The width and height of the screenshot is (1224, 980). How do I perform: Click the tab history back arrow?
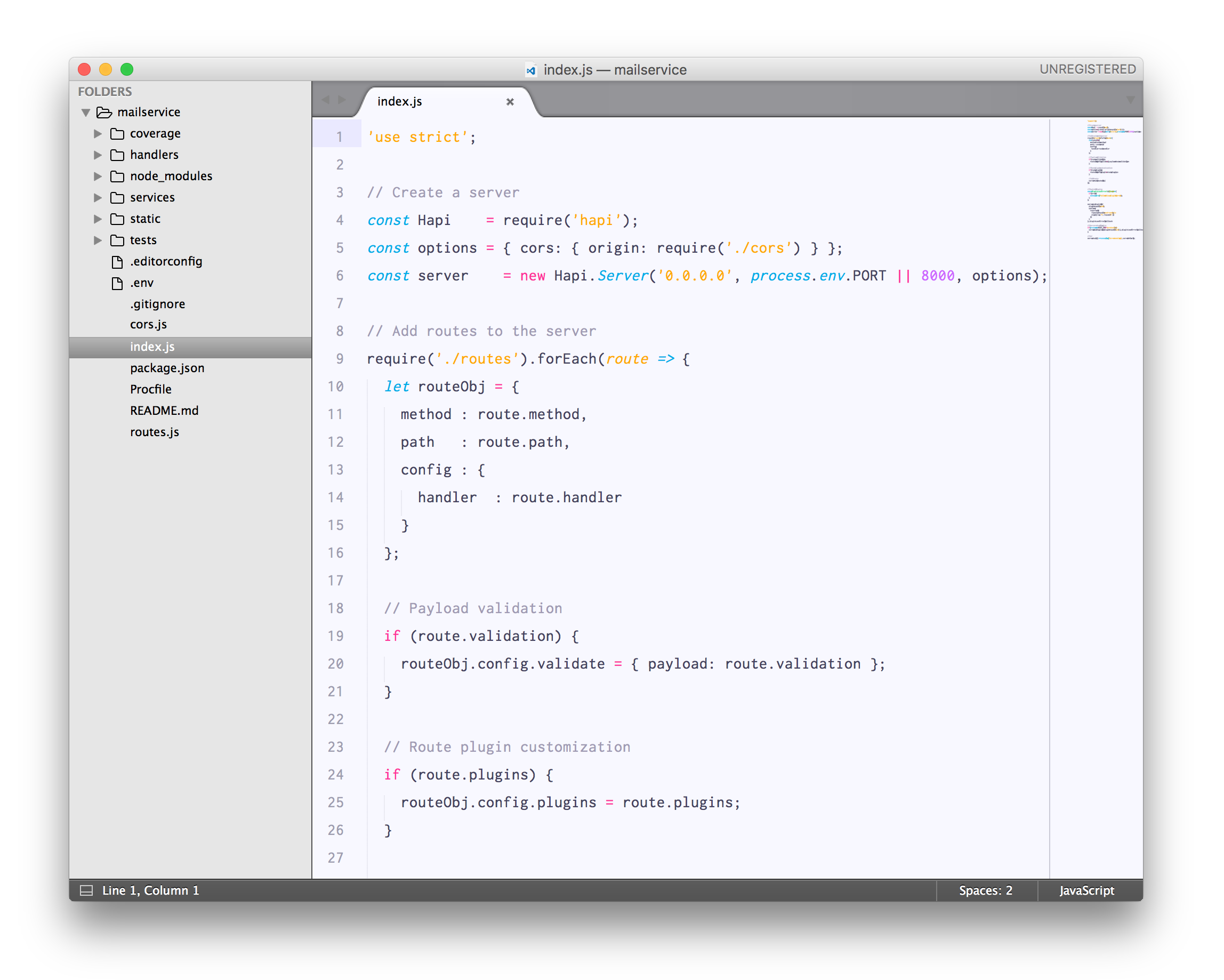[x=325, y=100]
